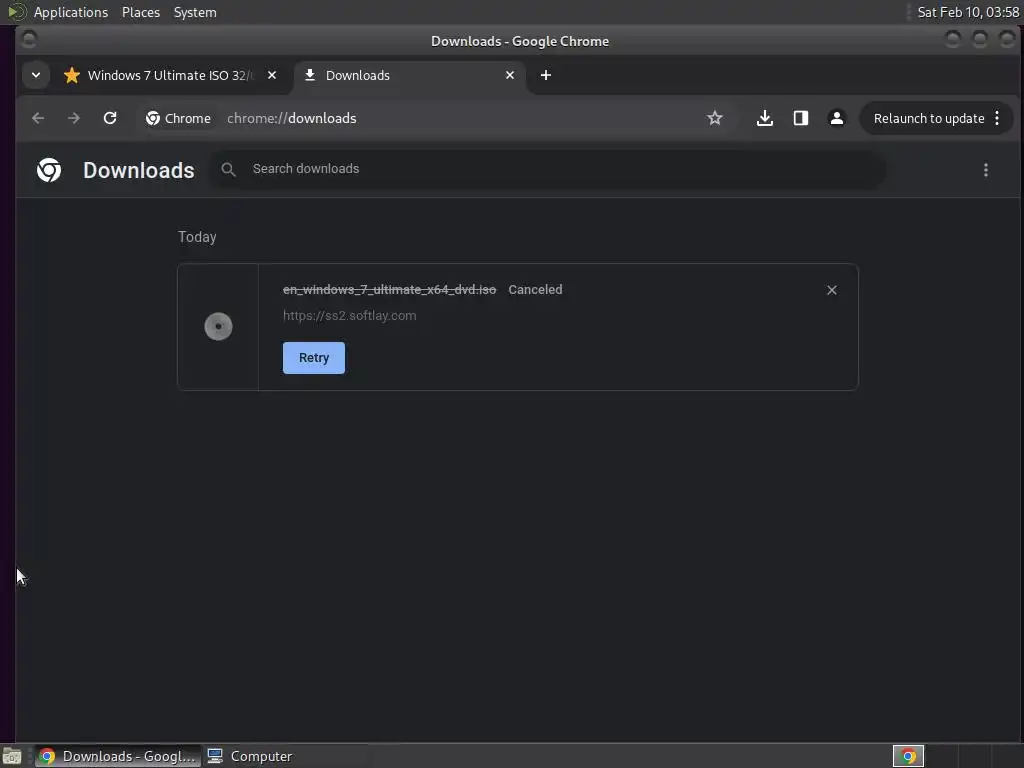Retry the en_windows_7_ultimate_x64_dvd.iso download
The image size is (1024, 768).
tap(314, 358)
